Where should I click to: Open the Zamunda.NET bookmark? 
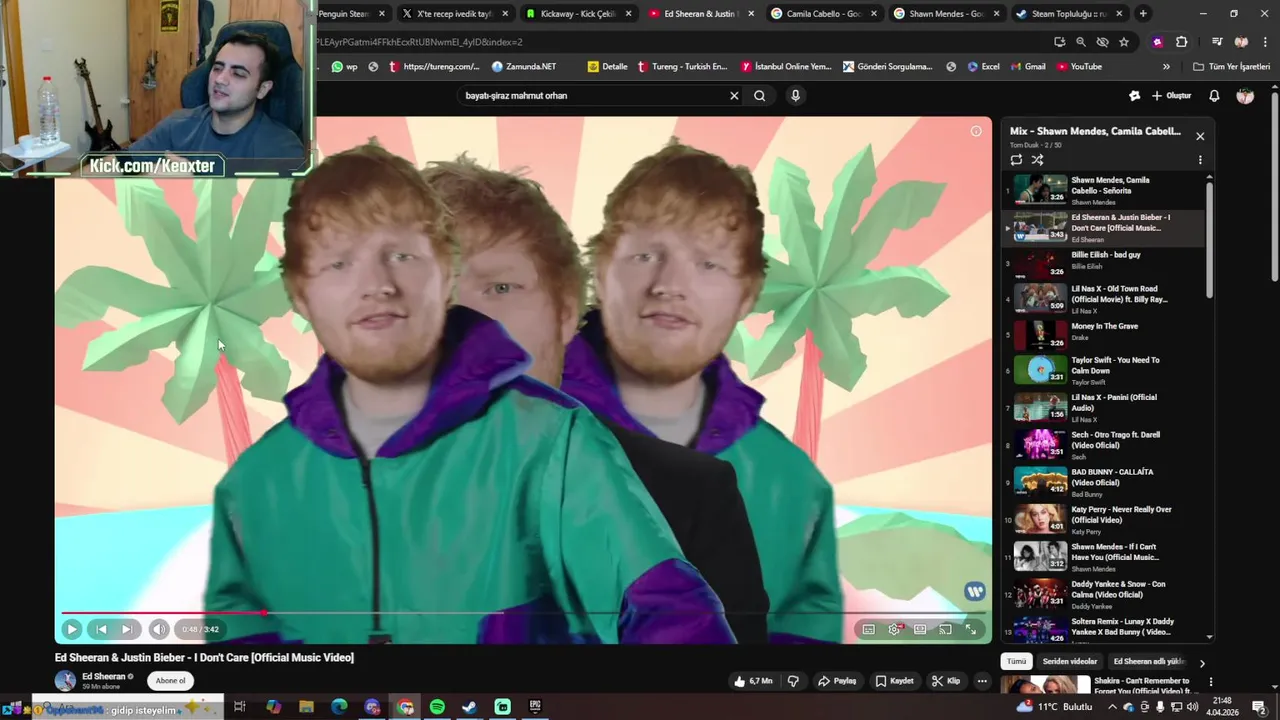tap(524, 67)
